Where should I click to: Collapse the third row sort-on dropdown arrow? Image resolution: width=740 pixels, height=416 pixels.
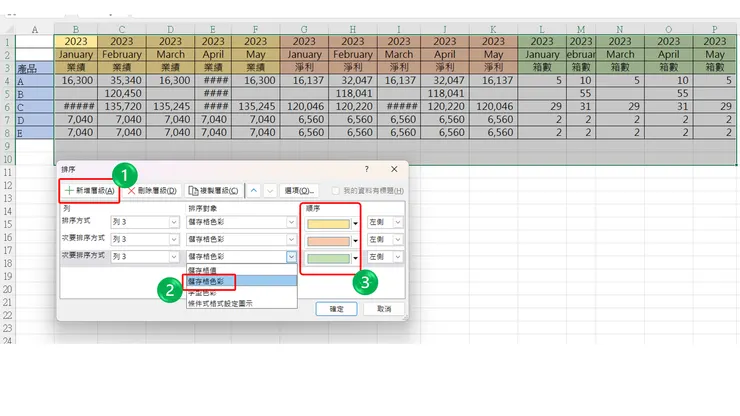click(x=291, y=256)
